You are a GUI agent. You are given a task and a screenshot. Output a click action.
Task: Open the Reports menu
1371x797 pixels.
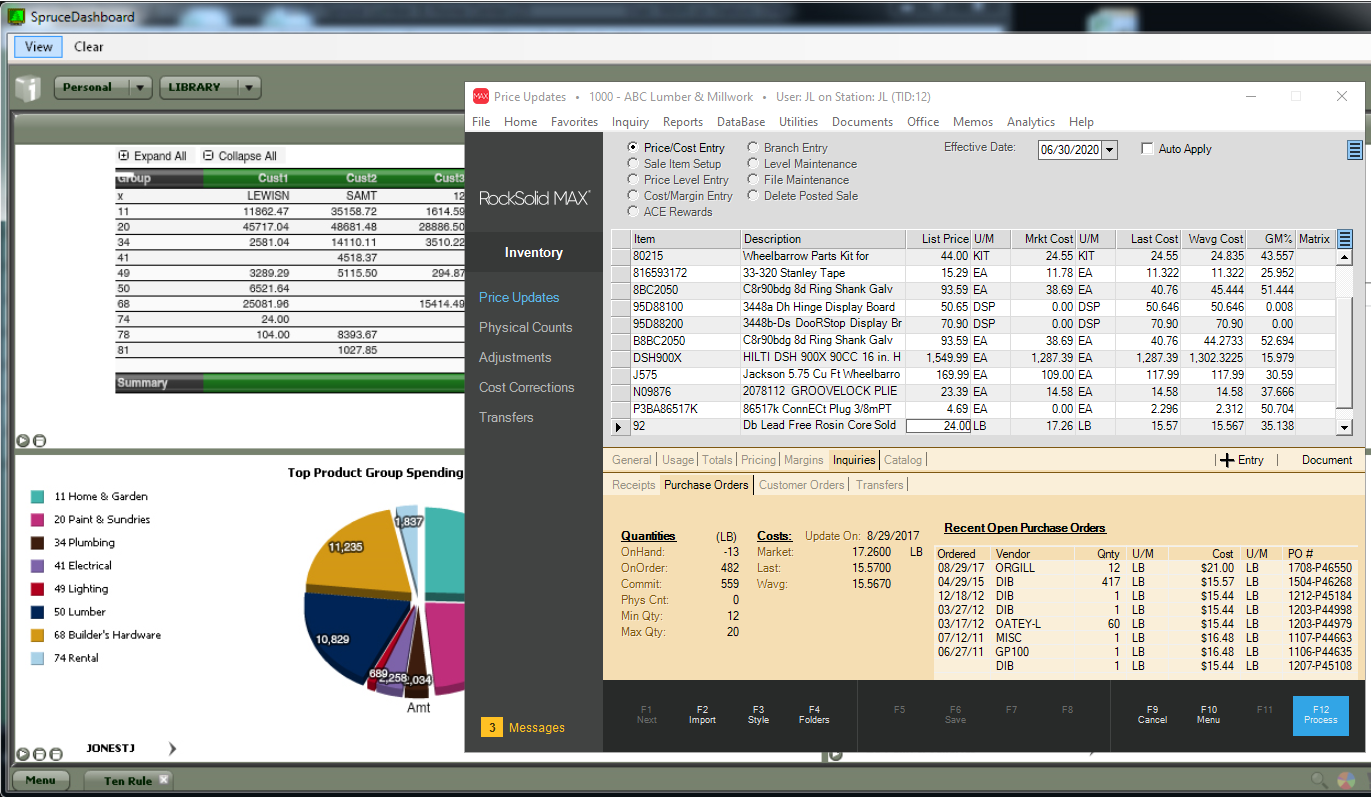[x=683, y=122]
